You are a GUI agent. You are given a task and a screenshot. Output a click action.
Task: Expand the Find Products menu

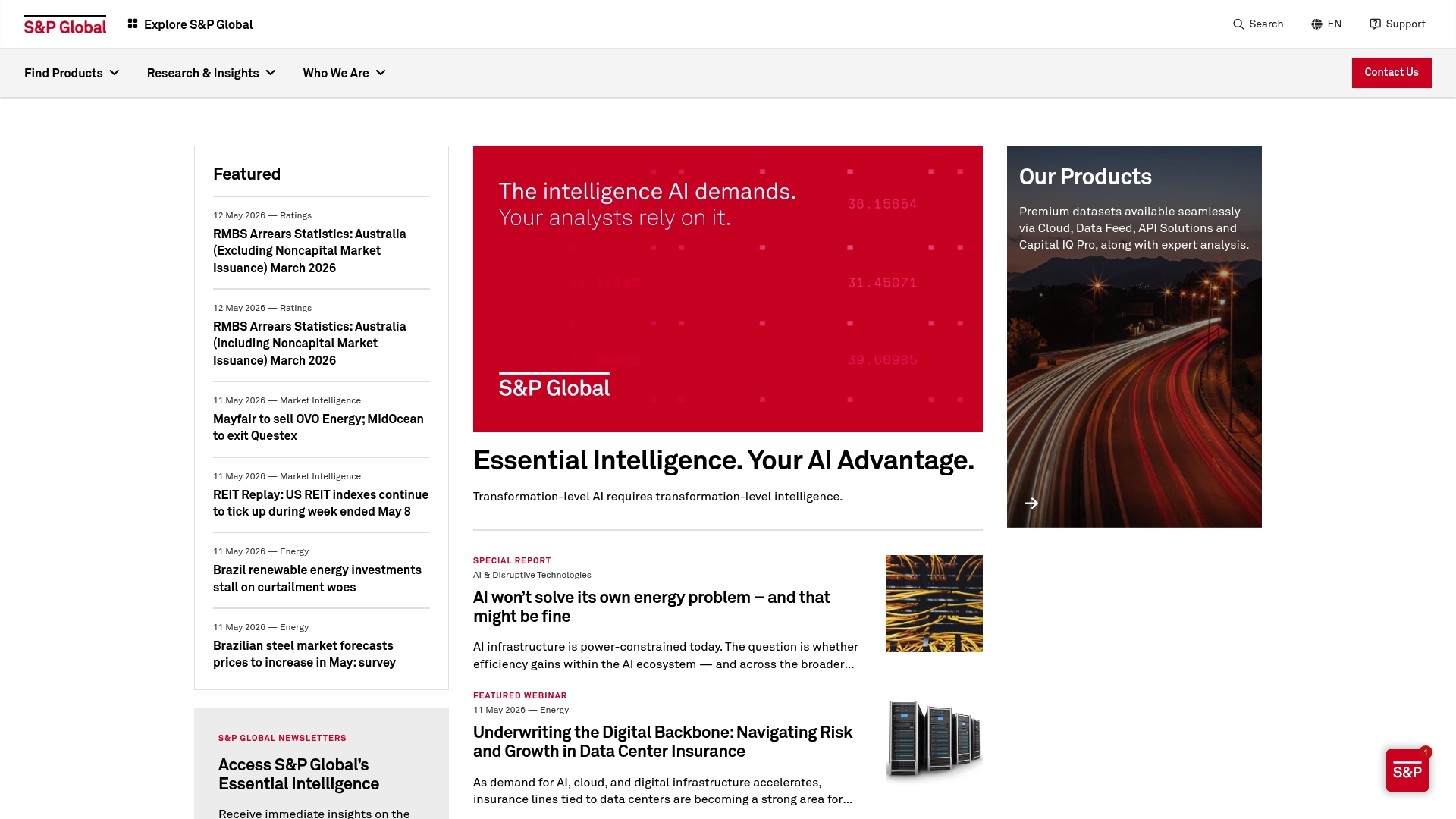[x=72, y=73]
